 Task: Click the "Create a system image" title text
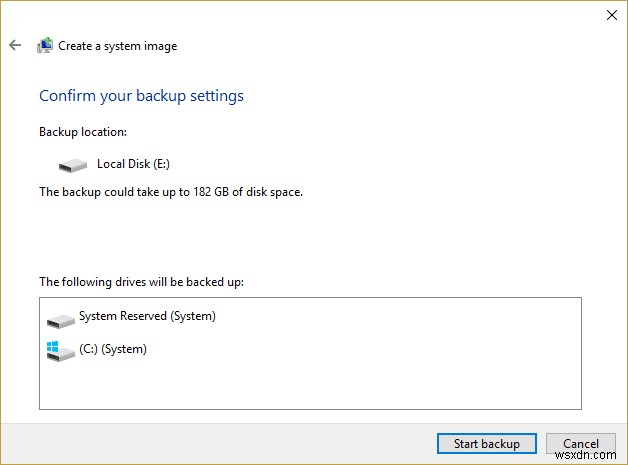pyautogui.click(x=117, y=46)
